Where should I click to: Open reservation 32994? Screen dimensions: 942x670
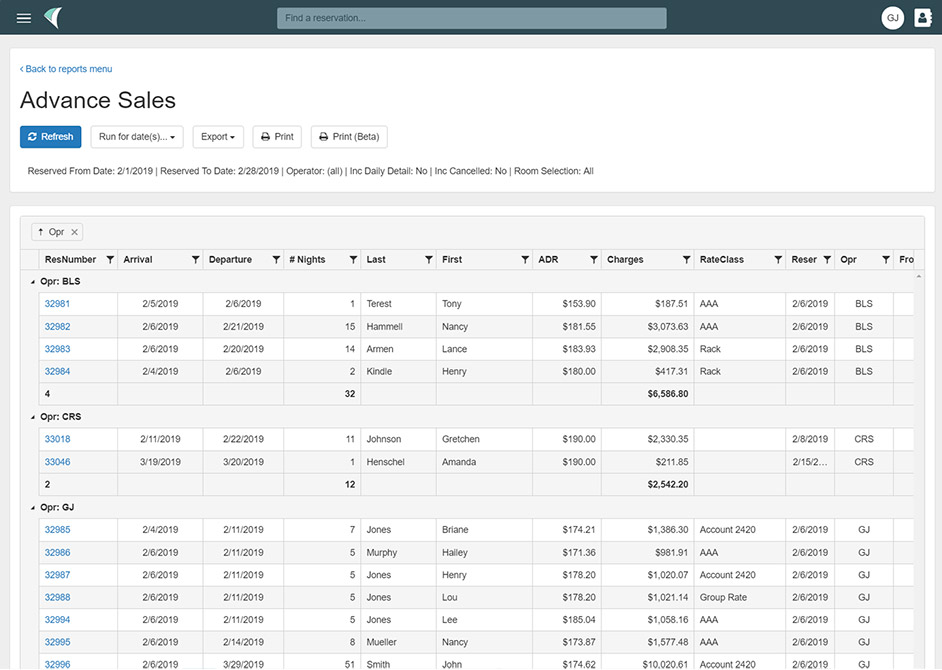coord(57,620)
